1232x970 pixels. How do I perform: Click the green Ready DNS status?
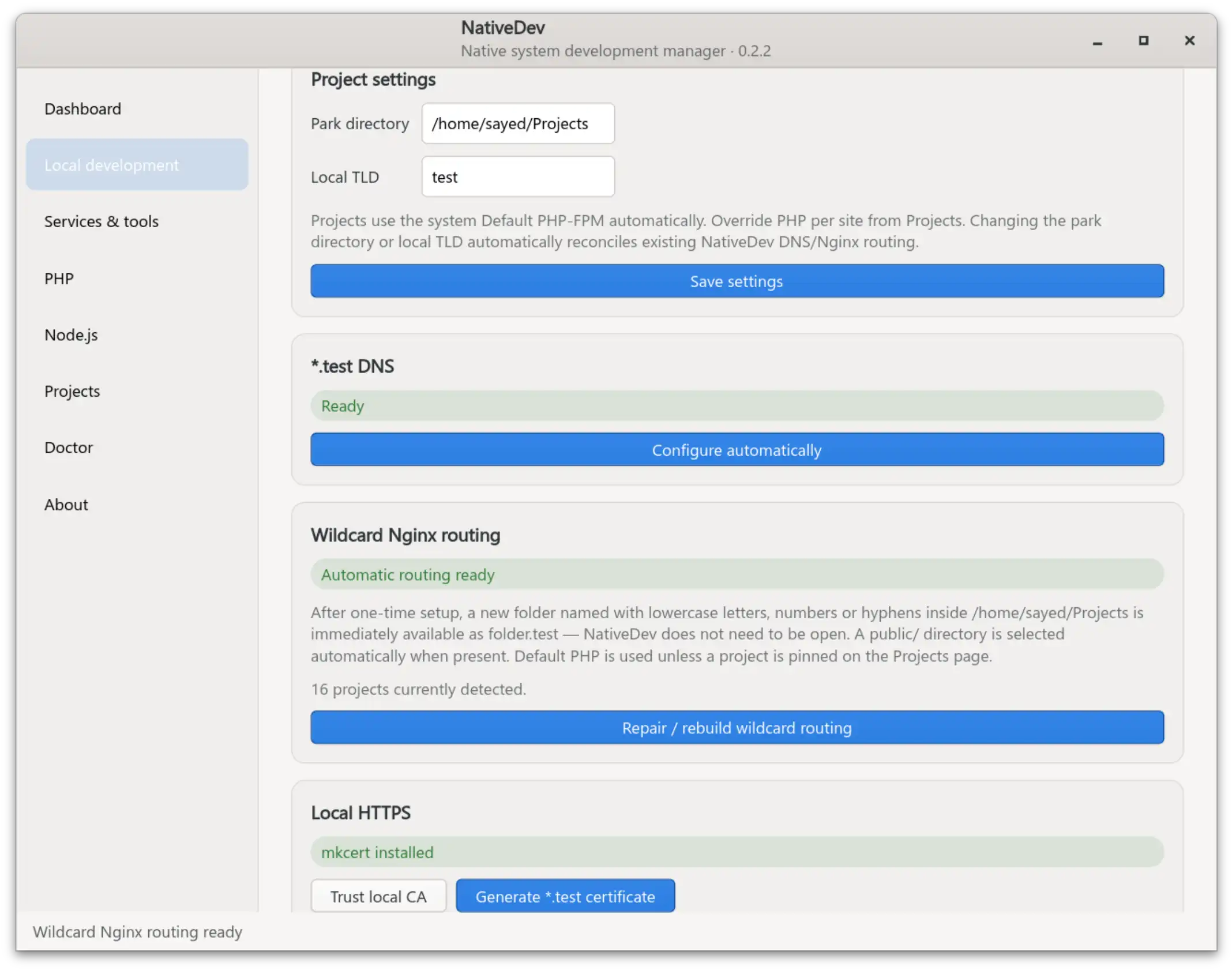pyautogui.click(x=737, y=405)
